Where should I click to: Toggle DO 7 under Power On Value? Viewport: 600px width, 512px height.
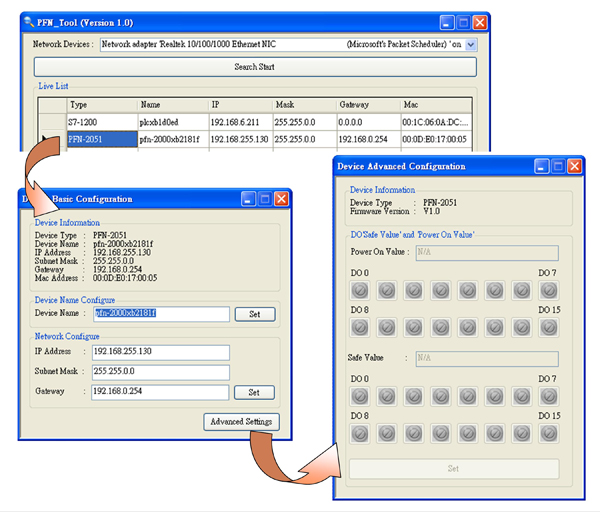(x=548, y=290)
